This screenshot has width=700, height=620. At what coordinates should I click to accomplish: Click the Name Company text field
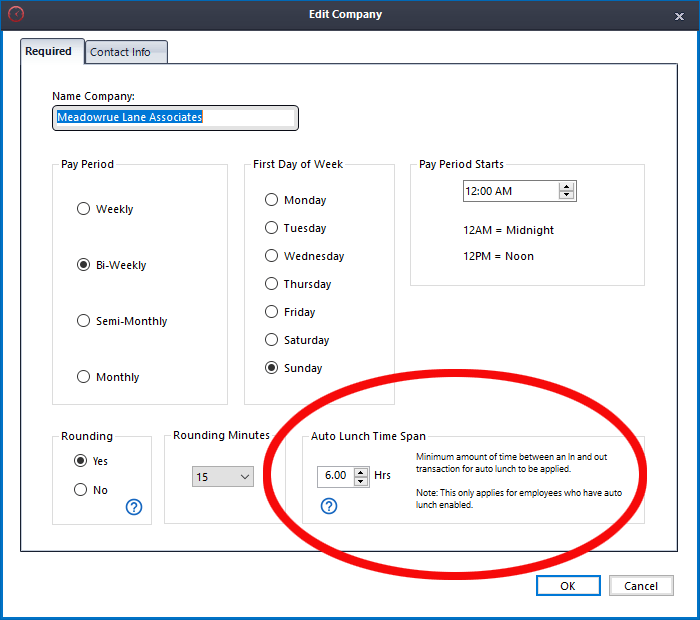[175, 118]
